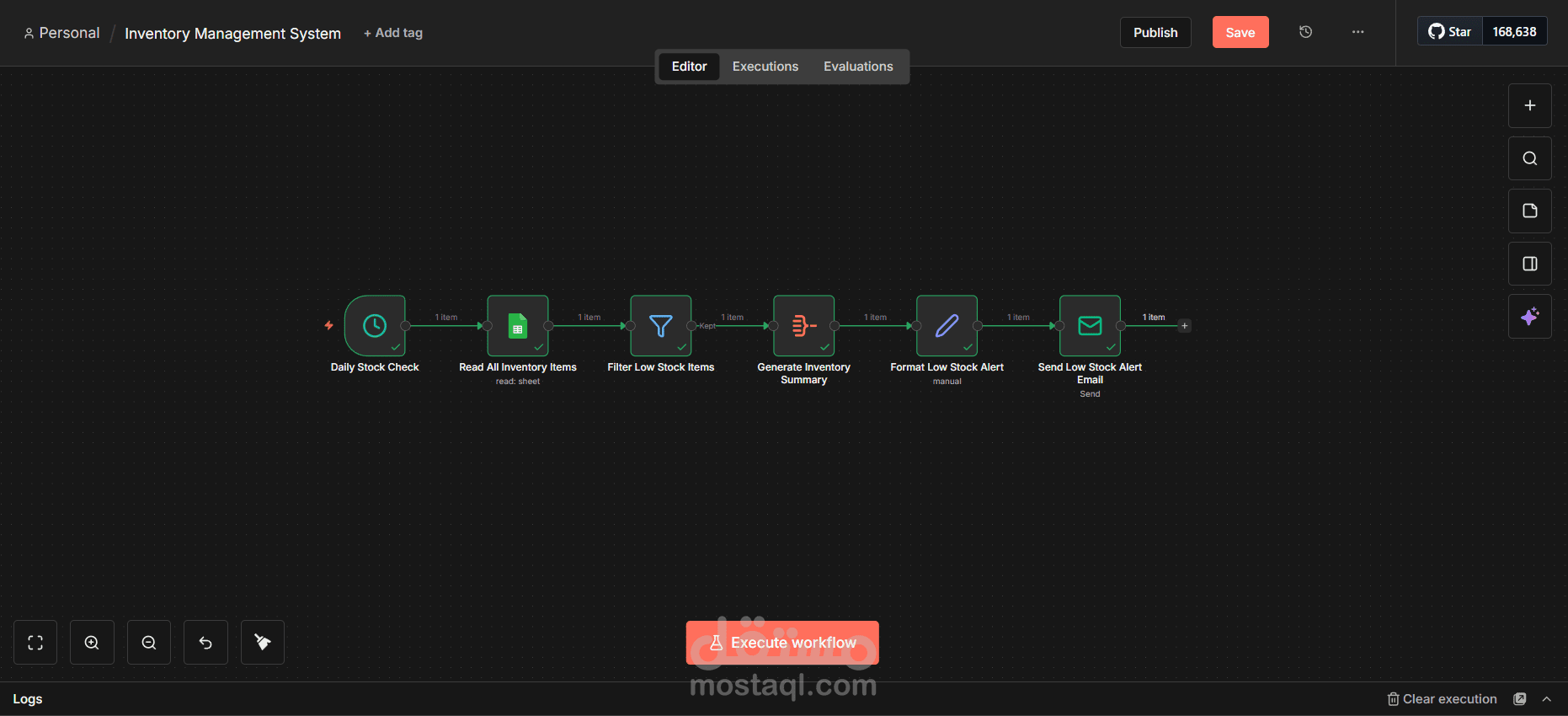Zoom in on the canvas
1568x716 pixels.
coord(92,643)
